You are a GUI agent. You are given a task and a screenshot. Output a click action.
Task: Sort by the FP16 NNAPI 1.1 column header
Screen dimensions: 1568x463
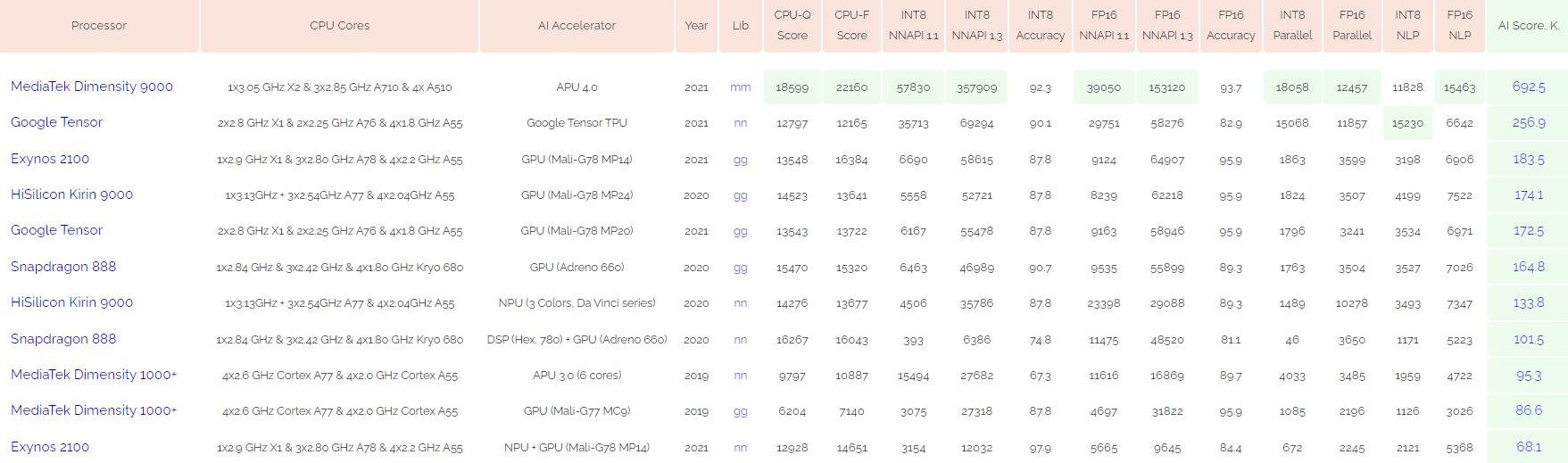1104,26
